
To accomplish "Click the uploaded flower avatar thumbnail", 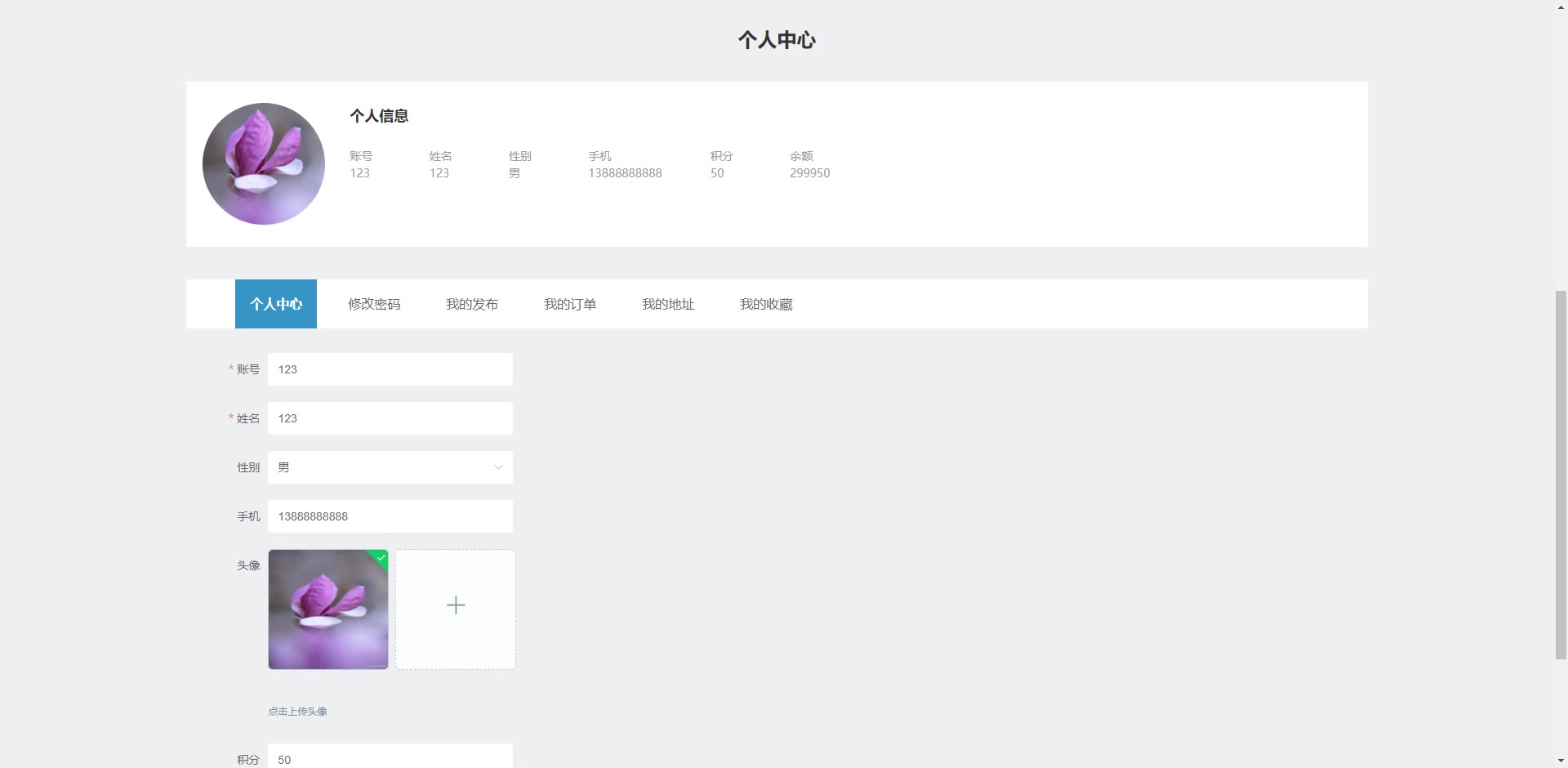I will tap(328, 609).
